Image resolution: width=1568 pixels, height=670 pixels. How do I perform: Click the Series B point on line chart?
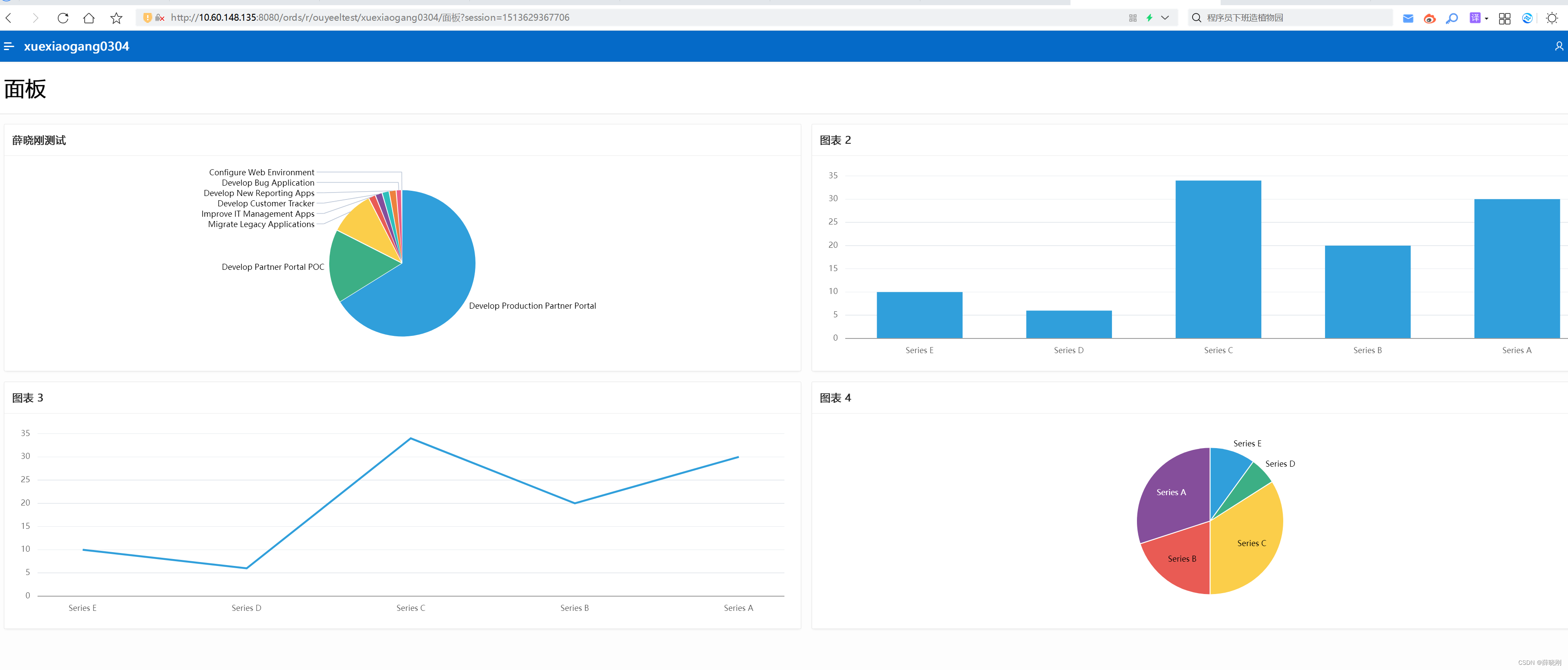click(x=575, y=503)
